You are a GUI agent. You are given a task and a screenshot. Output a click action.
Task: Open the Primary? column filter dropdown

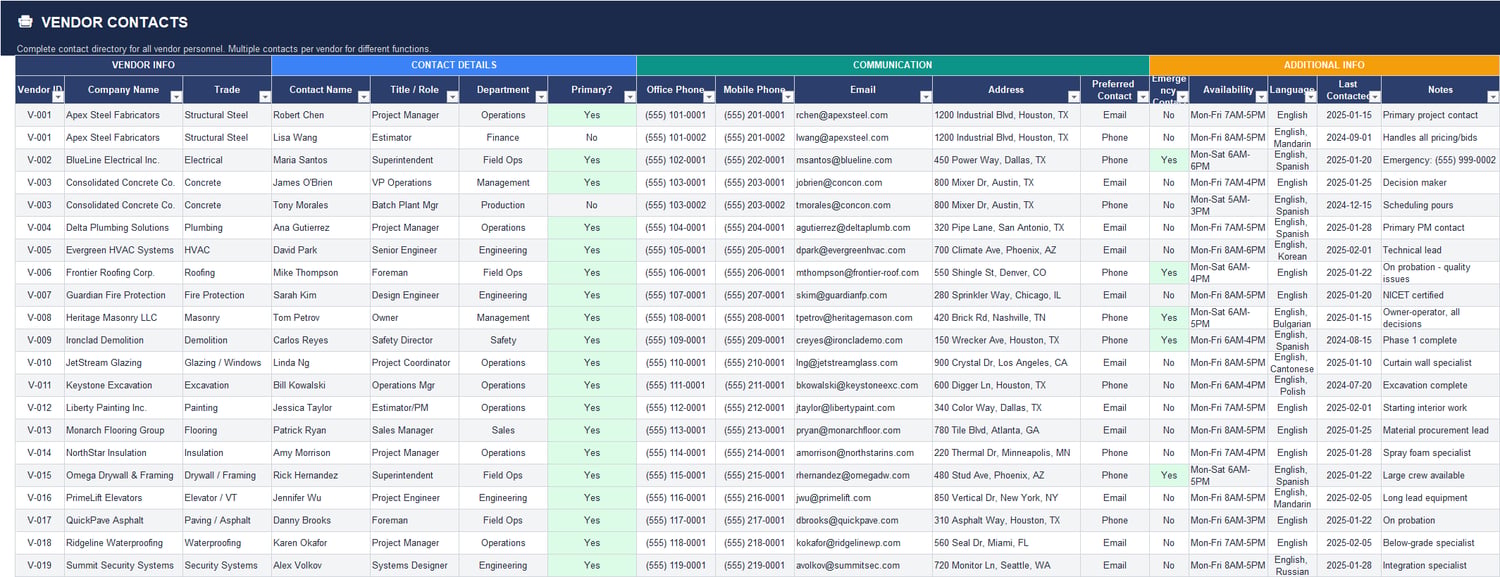(630, 97)
